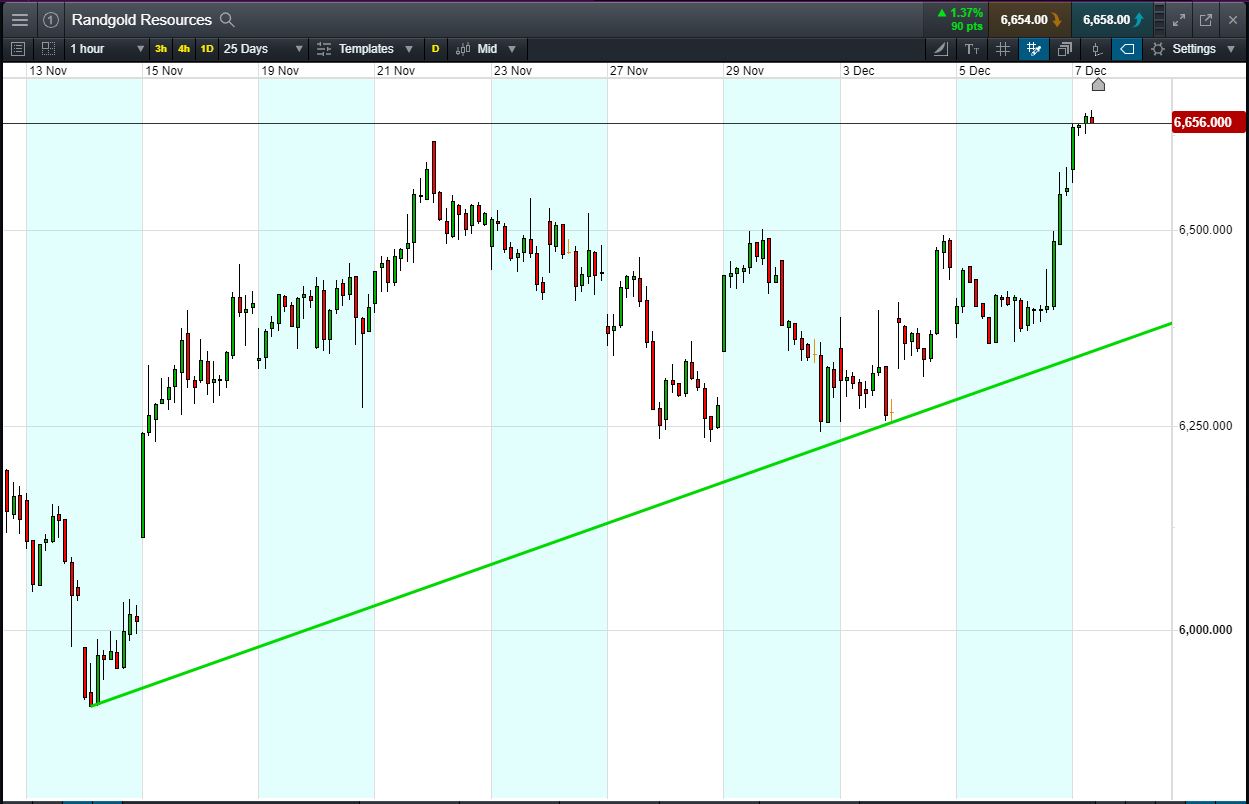Pop out chart into new window

1206,19
